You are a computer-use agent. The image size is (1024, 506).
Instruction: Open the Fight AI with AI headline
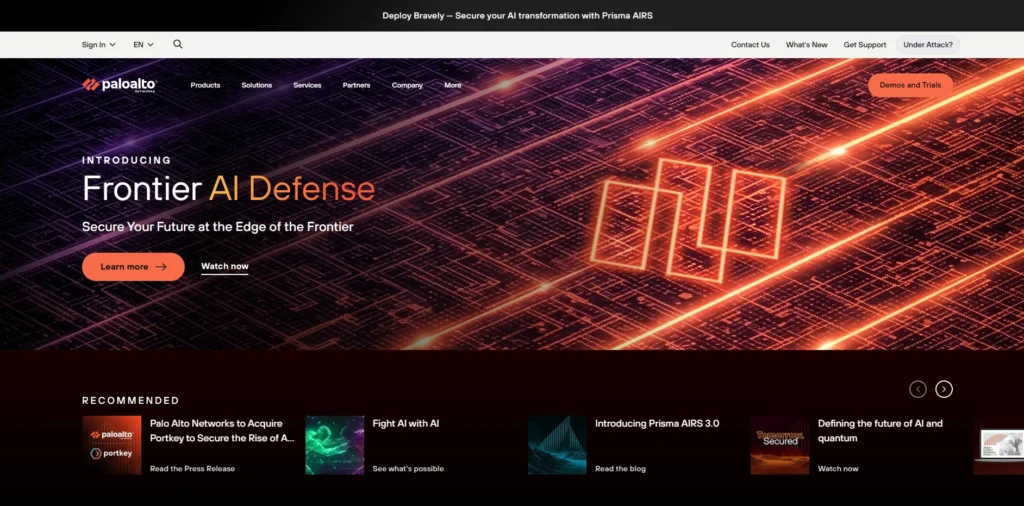tap(406, 424)
